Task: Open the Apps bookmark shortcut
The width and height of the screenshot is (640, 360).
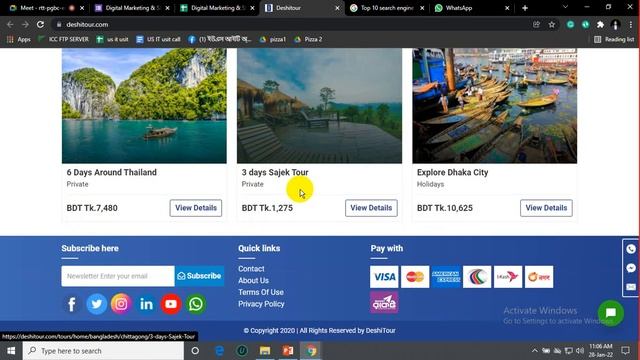Action: (19, 39)
